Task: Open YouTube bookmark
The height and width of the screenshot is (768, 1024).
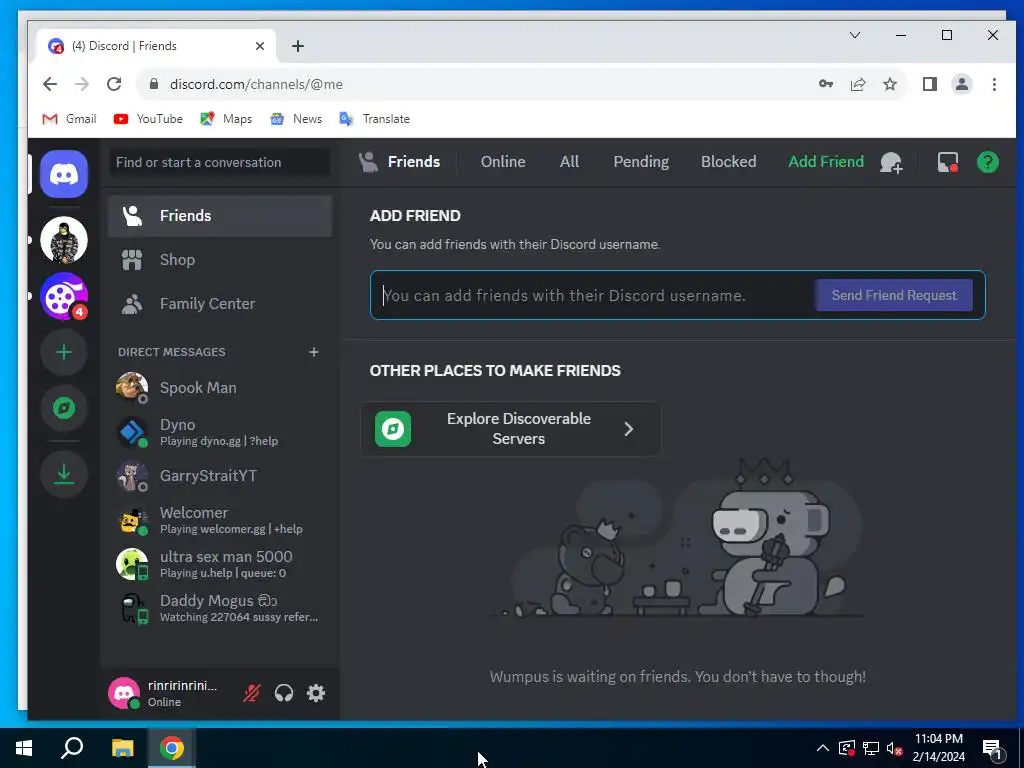Action: pyautogui.click(x=148, y=119)
